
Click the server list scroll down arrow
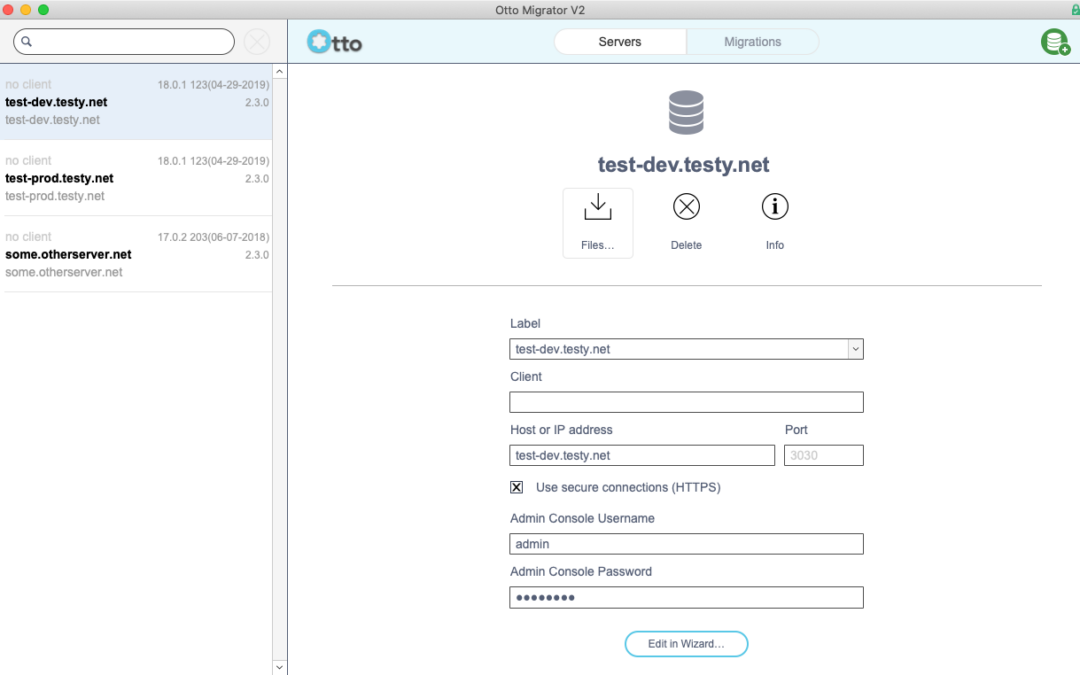point(280,667)
